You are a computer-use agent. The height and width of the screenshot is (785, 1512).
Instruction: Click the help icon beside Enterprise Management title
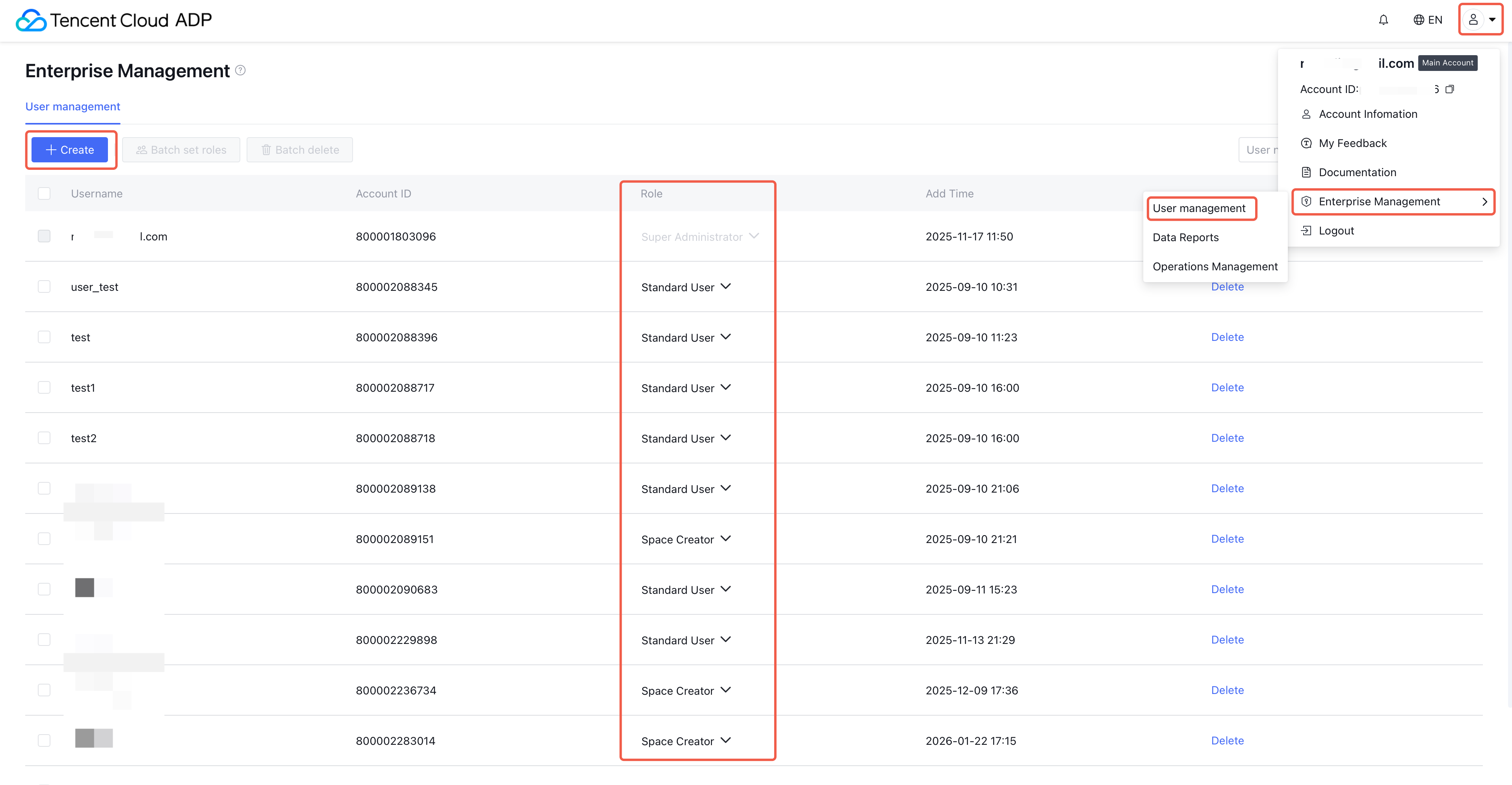tap(240, 71)
